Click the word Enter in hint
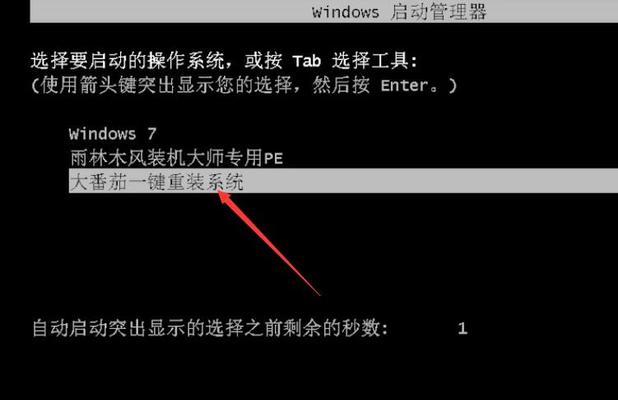 click(x=405, y=85)
